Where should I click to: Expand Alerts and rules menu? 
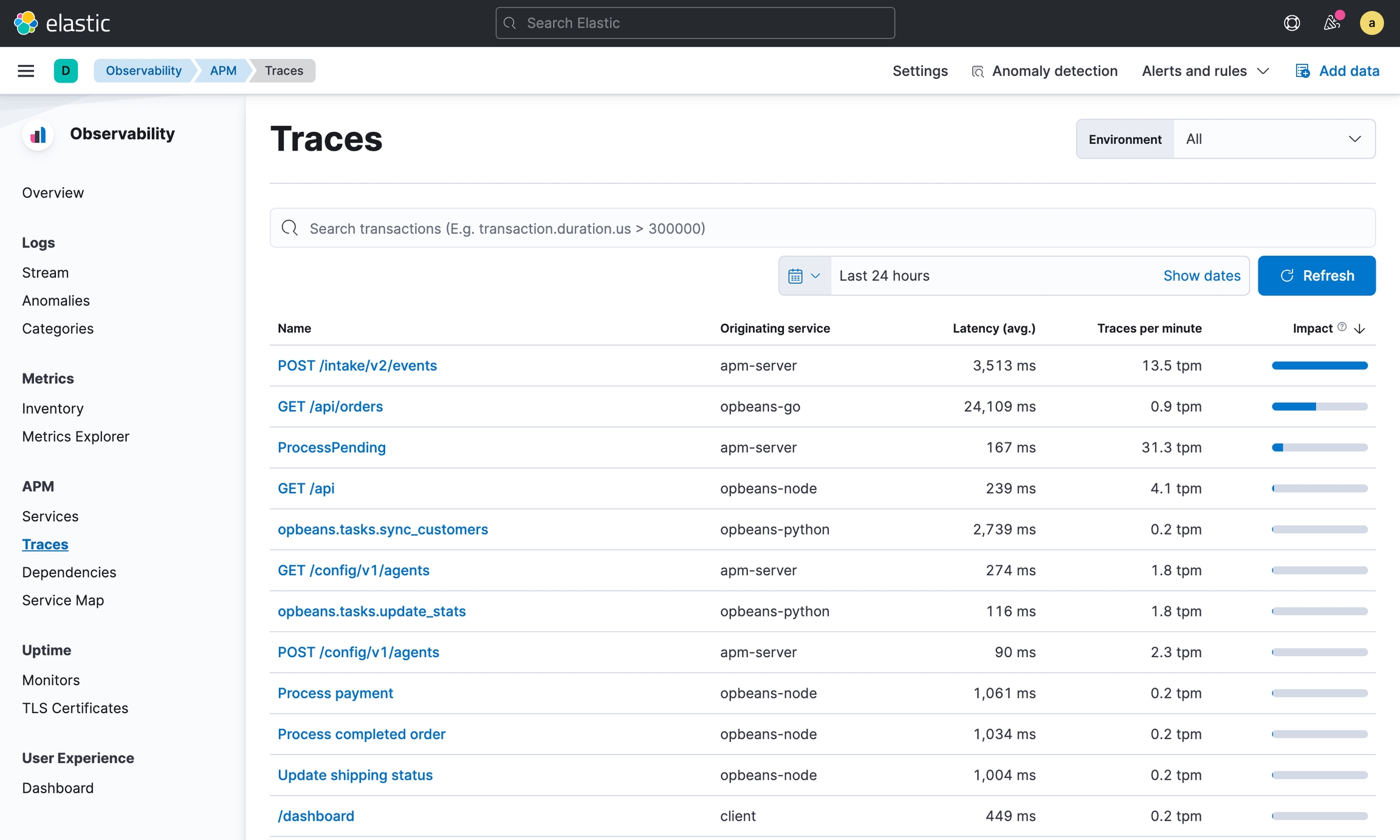tap(1205, 71)
